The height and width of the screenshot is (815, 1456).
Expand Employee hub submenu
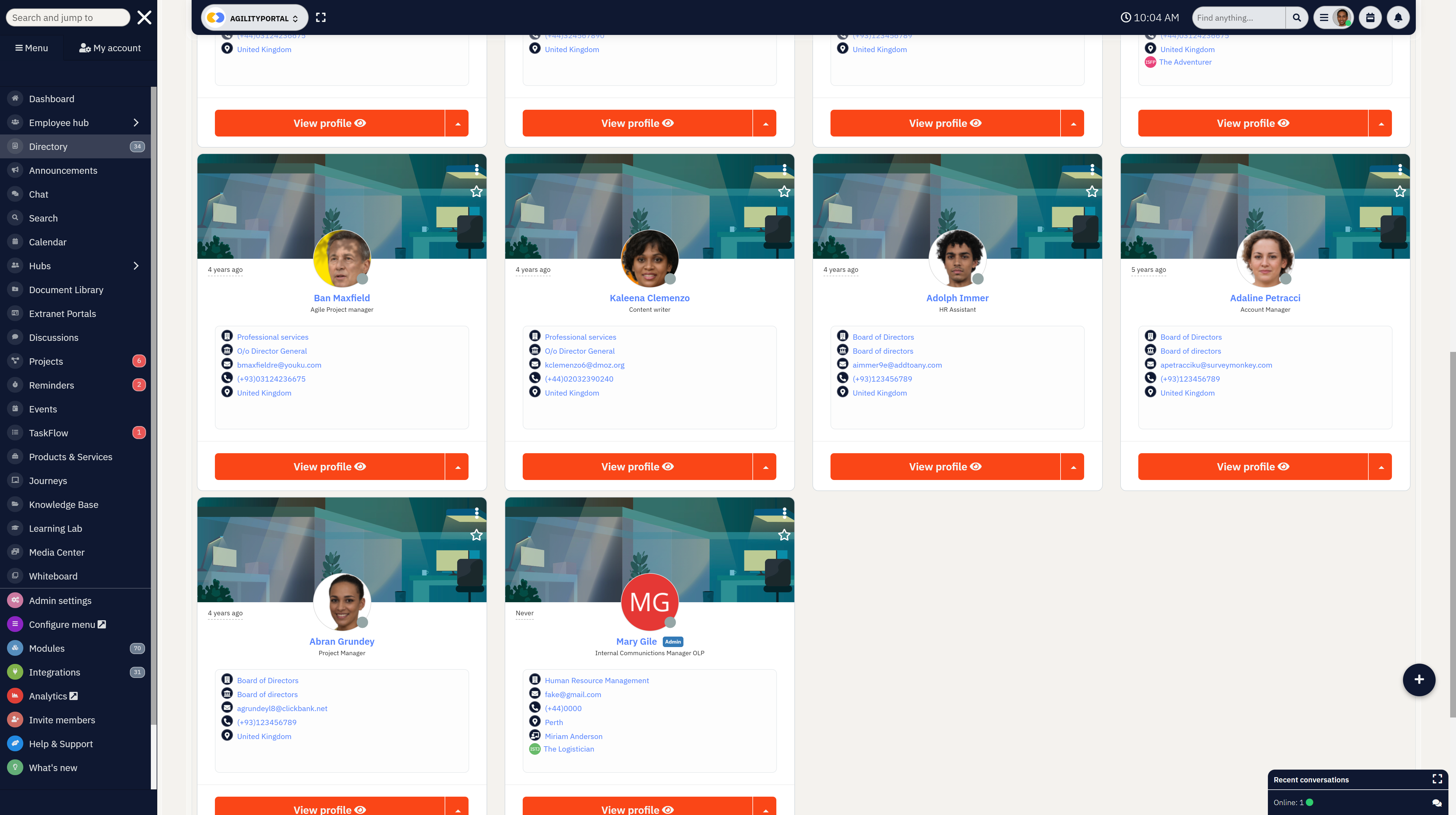pos(136,123)
